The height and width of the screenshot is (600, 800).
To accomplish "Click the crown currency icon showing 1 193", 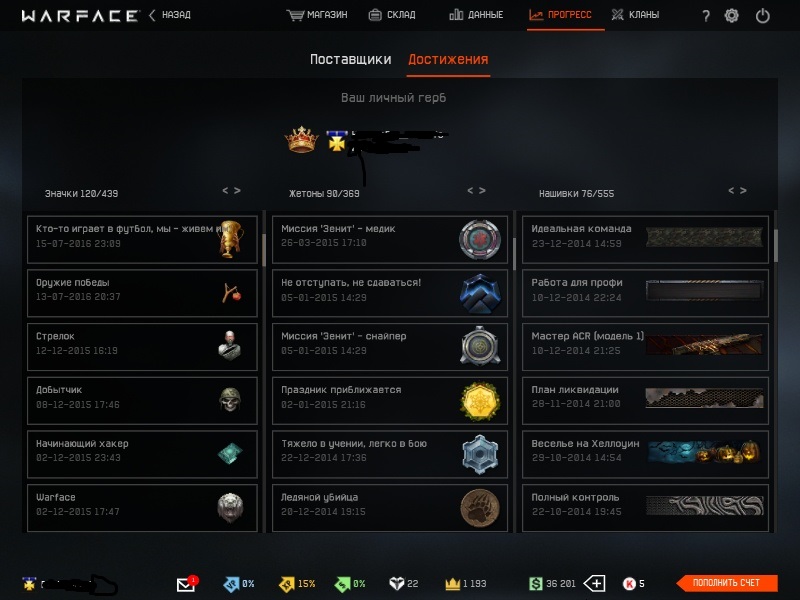I will tap(453, 583).
